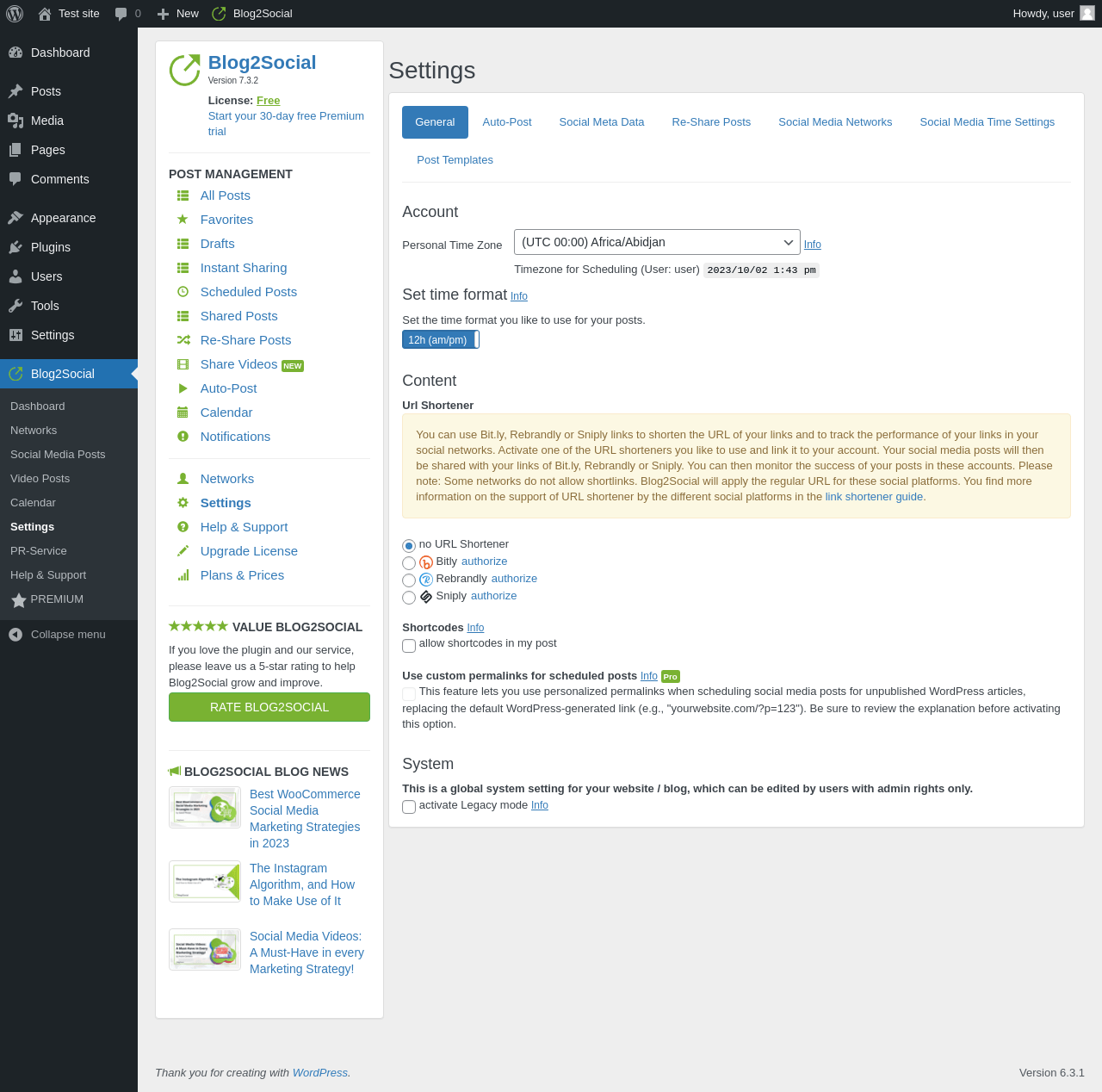Open the link shortener guide
Viewport: 1102px width, 1092px height.
pos(874,497)
